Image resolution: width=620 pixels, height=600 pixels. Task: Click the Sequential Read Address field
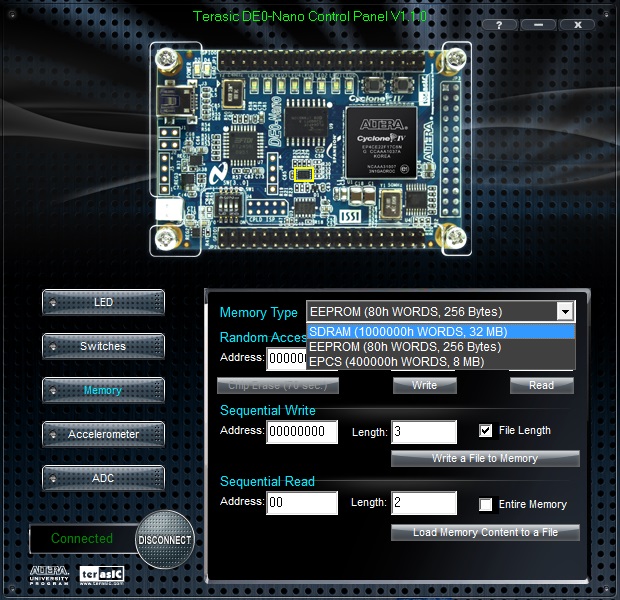tap(302, 503)
